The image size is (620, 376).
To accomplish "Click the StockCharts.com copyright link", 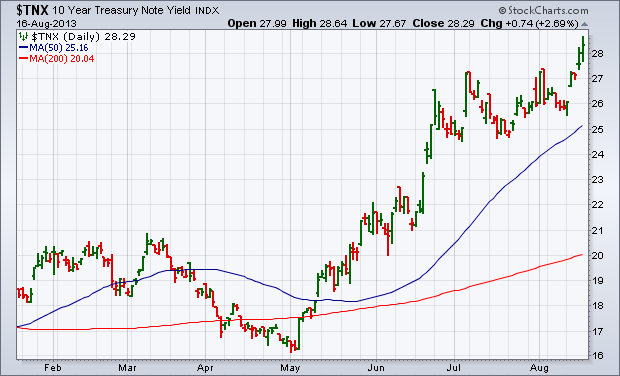I will pyautogui.click(x=543, y=10).
